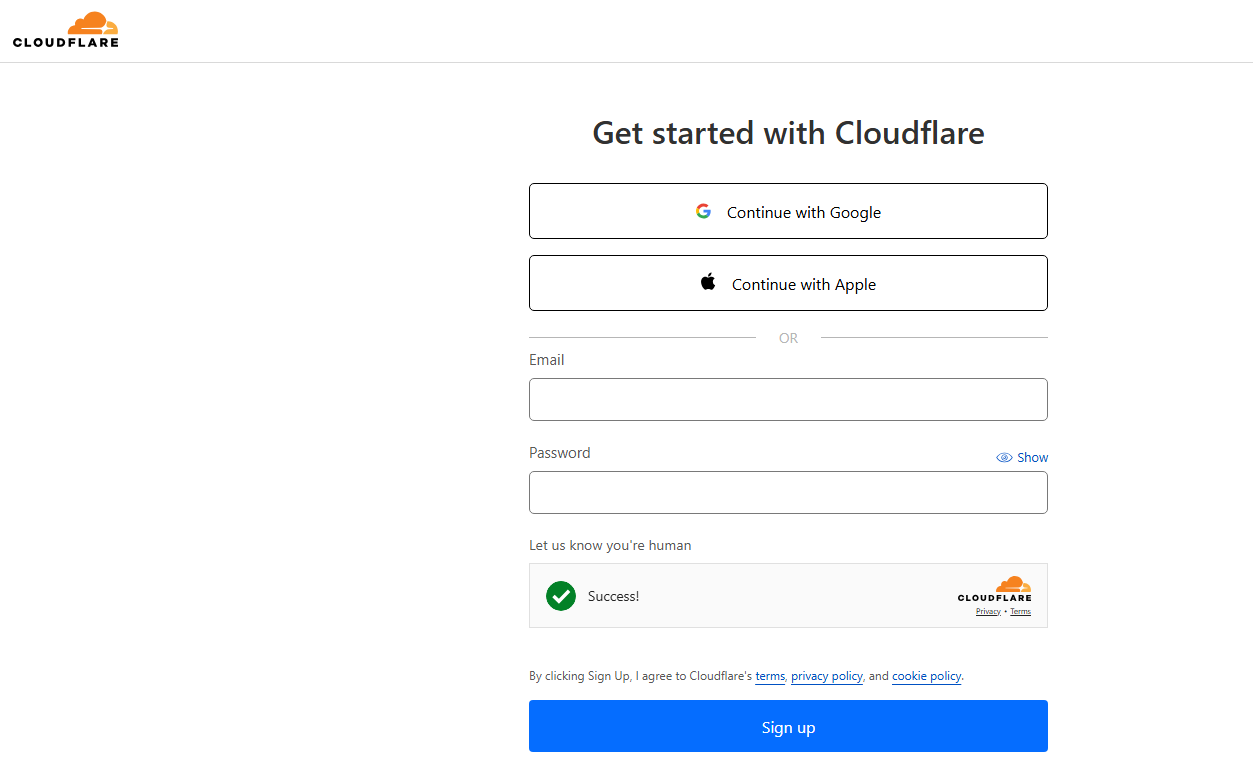Open the Privacy link in the captcha widget
The height and width of the screenshot is (762, 1253).
(988, 611)
